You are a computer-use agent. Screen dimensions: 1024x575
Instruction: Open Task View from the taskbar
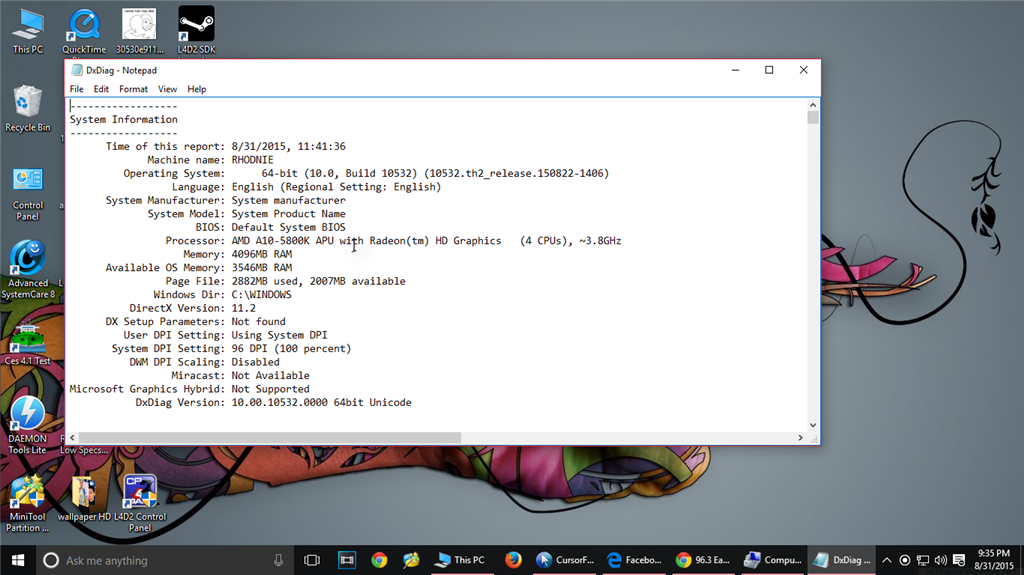pyautogui.click(x=312, y=560)
